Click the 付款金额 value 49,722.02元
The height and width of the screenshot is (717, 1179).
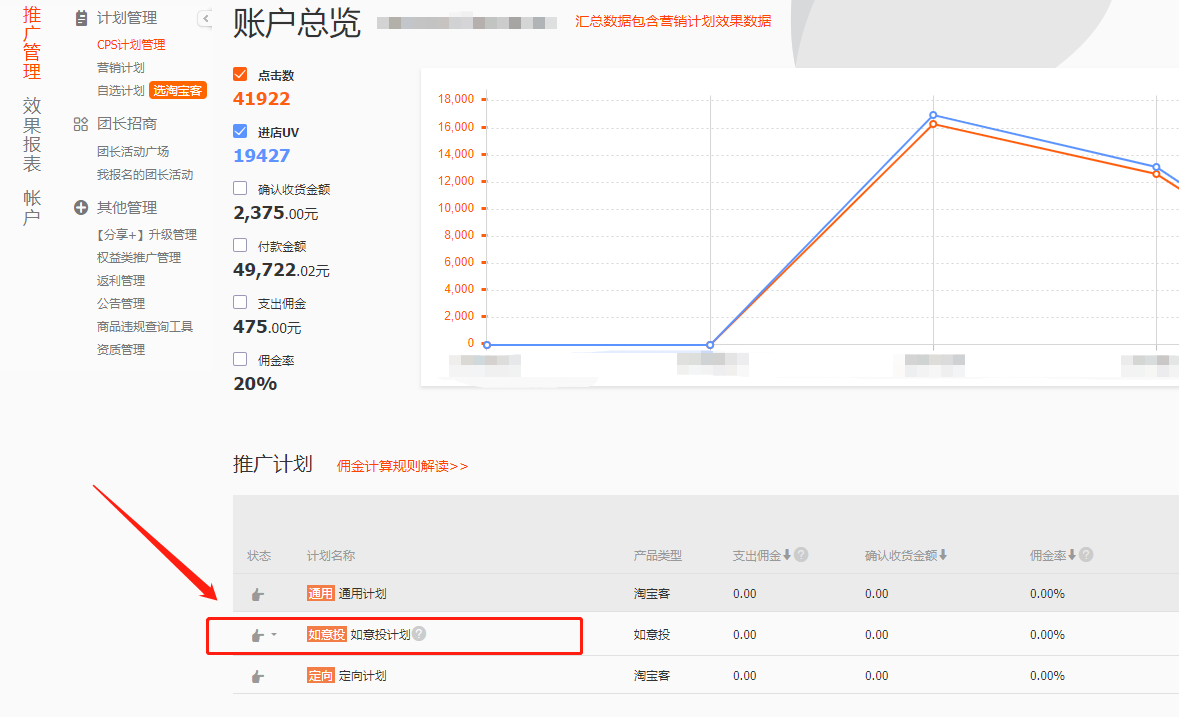[x=281, y=270]
